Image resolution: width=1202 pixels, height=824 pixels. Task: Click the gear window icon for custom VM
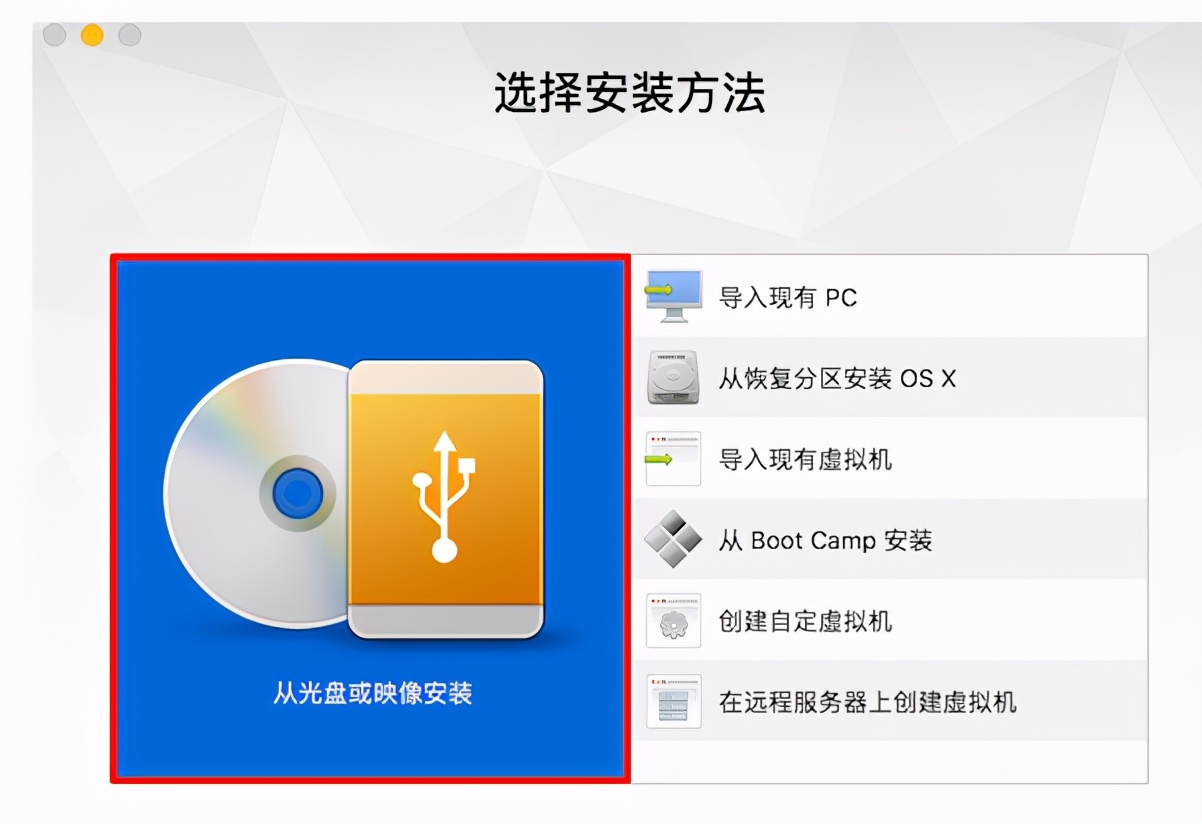coord(673,621)
